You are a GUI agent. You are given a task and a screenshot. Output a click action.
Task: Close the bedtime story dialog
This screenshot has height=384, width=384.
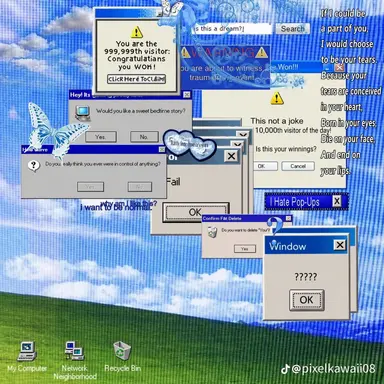[x=187, y=95]
